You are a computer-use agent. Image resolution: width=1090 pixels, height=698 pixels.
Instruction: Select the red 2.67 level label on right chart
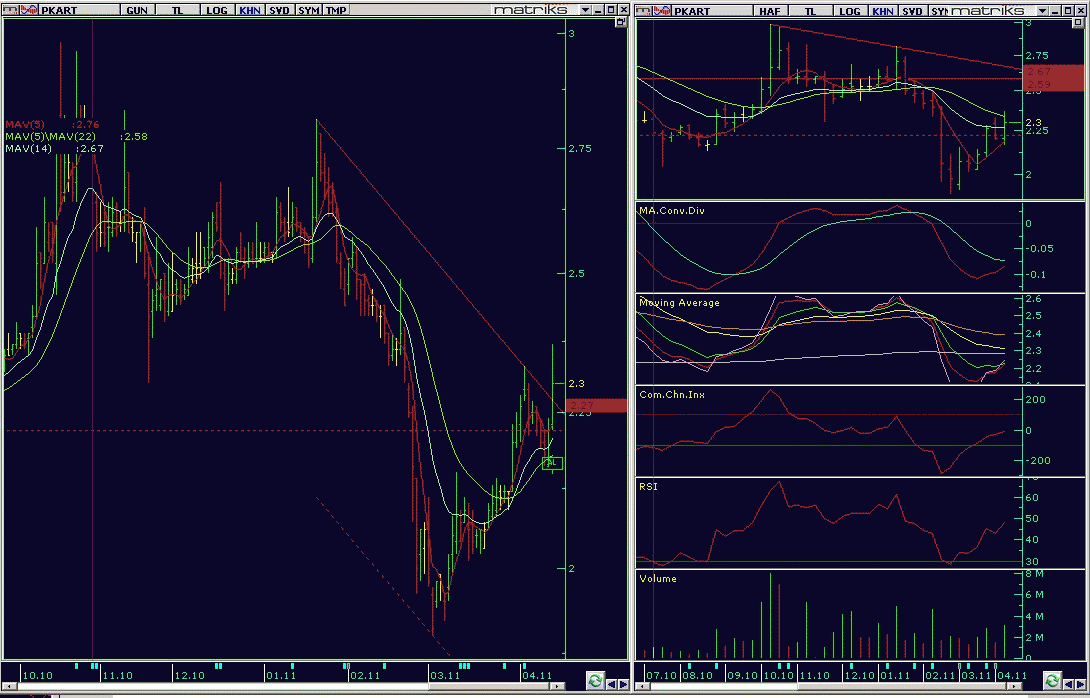tap(1052, 72)
